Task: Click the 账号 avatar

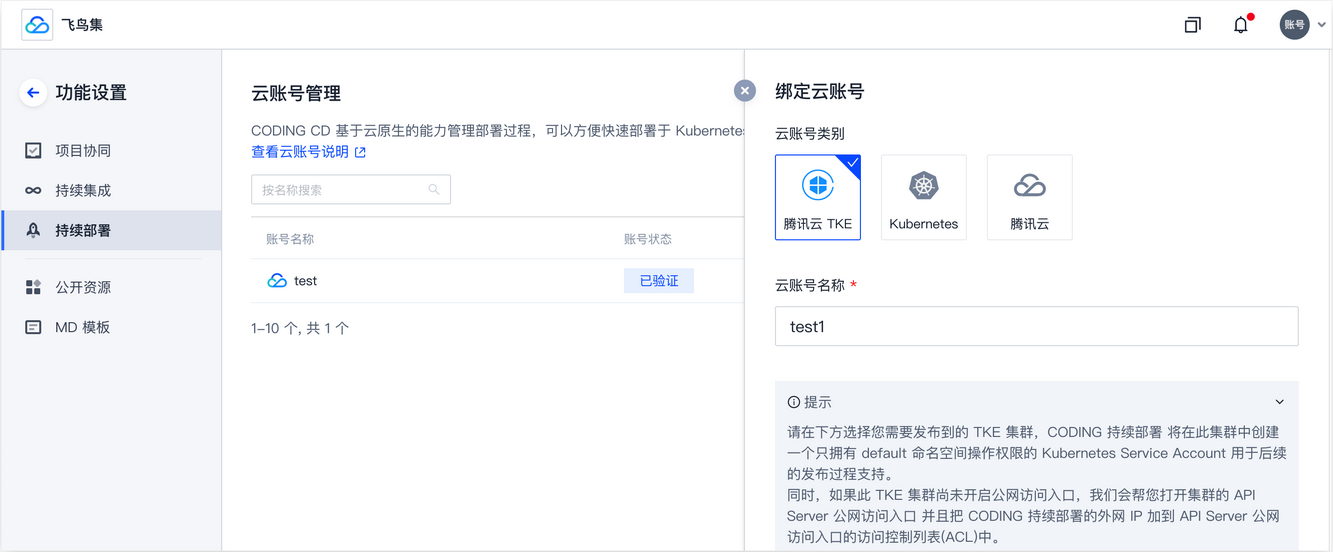Action: (1294, 25)
